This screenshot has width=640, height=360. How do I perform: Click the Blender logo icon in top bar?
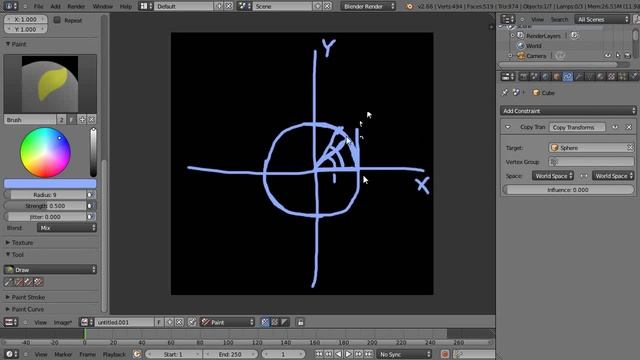coord(409,7)
